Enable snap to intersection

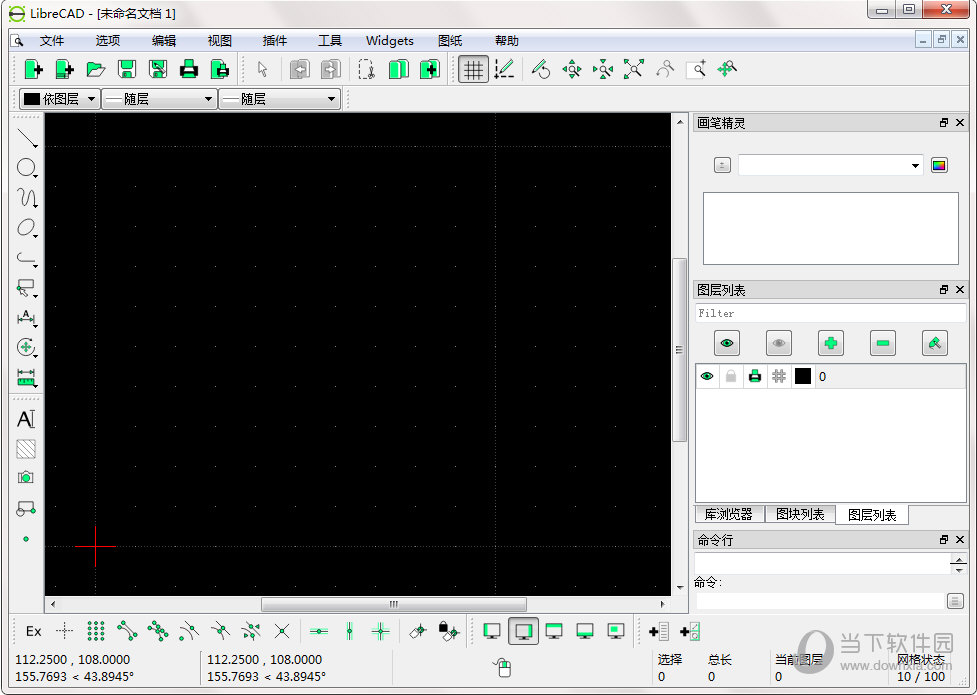click(x=282, y=631)
